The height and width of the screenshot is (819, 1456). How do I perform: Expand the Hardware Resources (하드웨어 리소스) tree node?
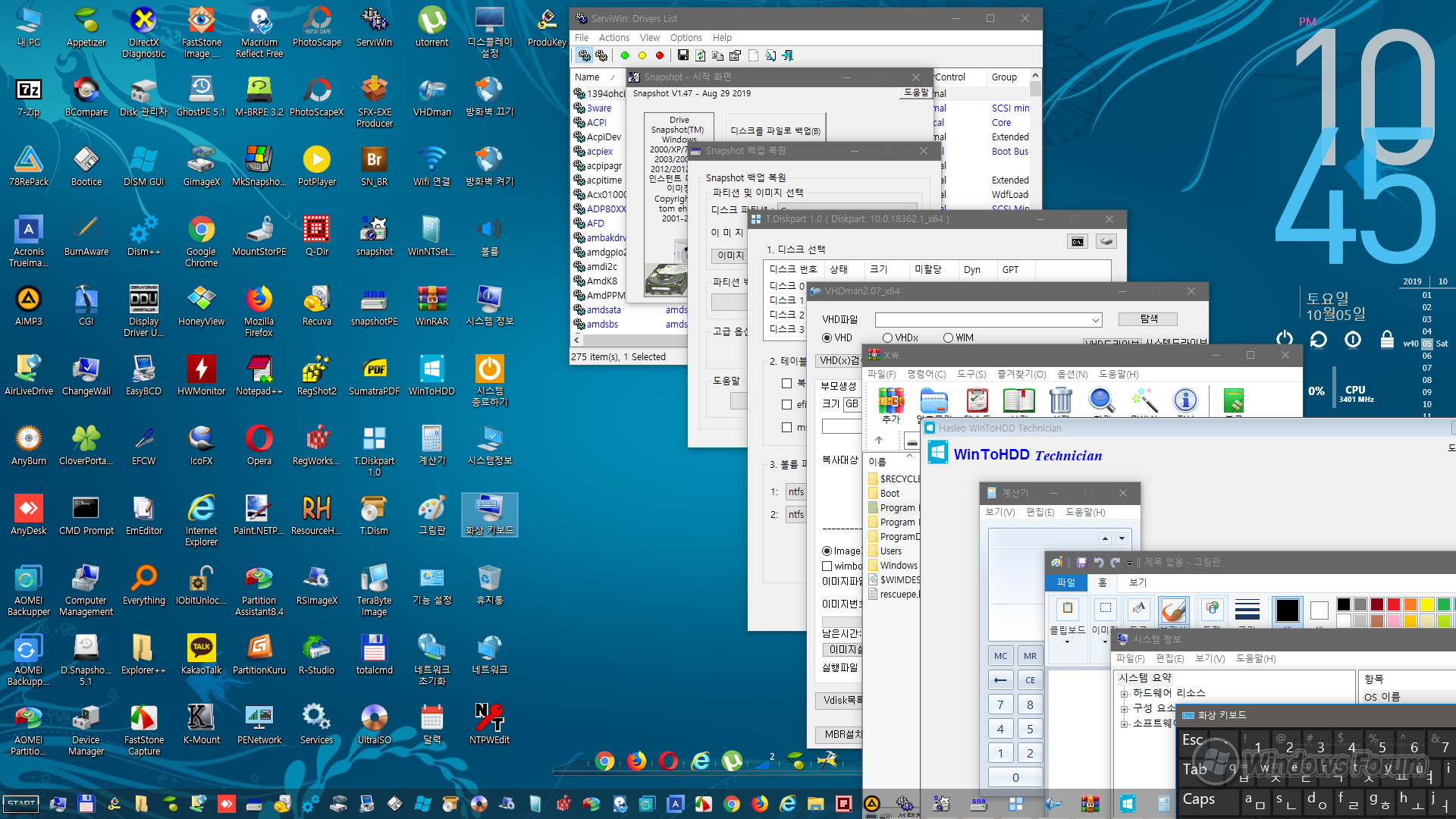(1125, 694)
